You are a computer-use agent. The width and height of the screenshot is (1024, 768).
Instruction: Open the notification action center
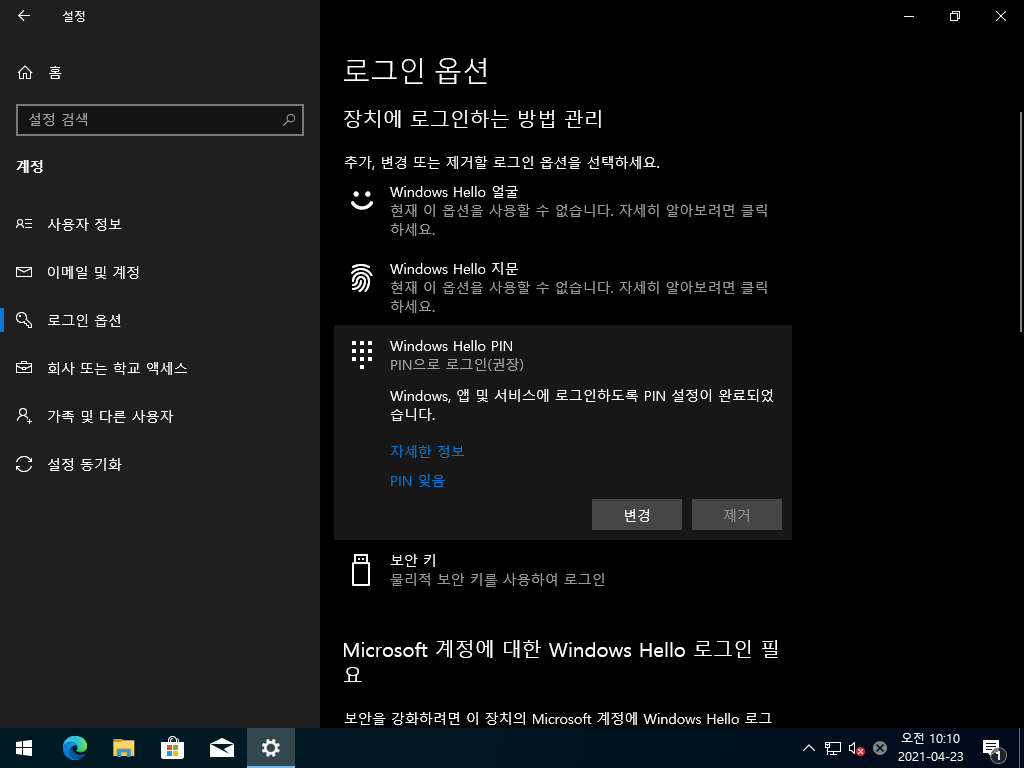[992, 748]
